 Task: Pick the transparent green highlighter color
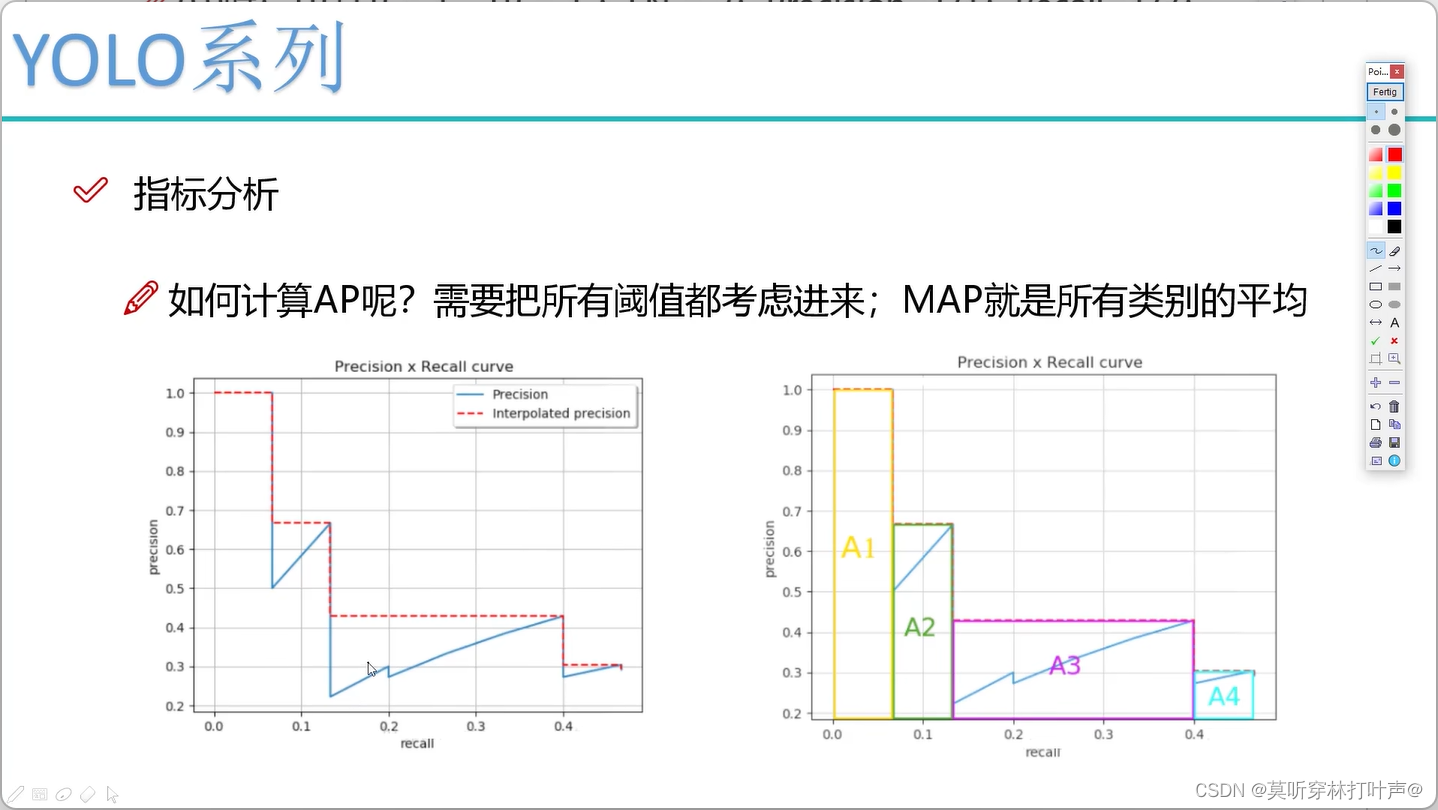point(1376,190)
